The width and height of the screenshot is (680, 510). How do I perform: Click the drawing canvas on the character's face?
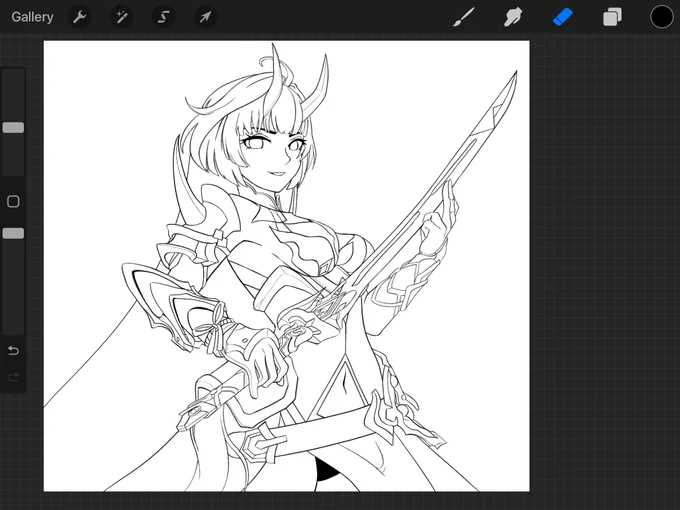pos(275,156)
